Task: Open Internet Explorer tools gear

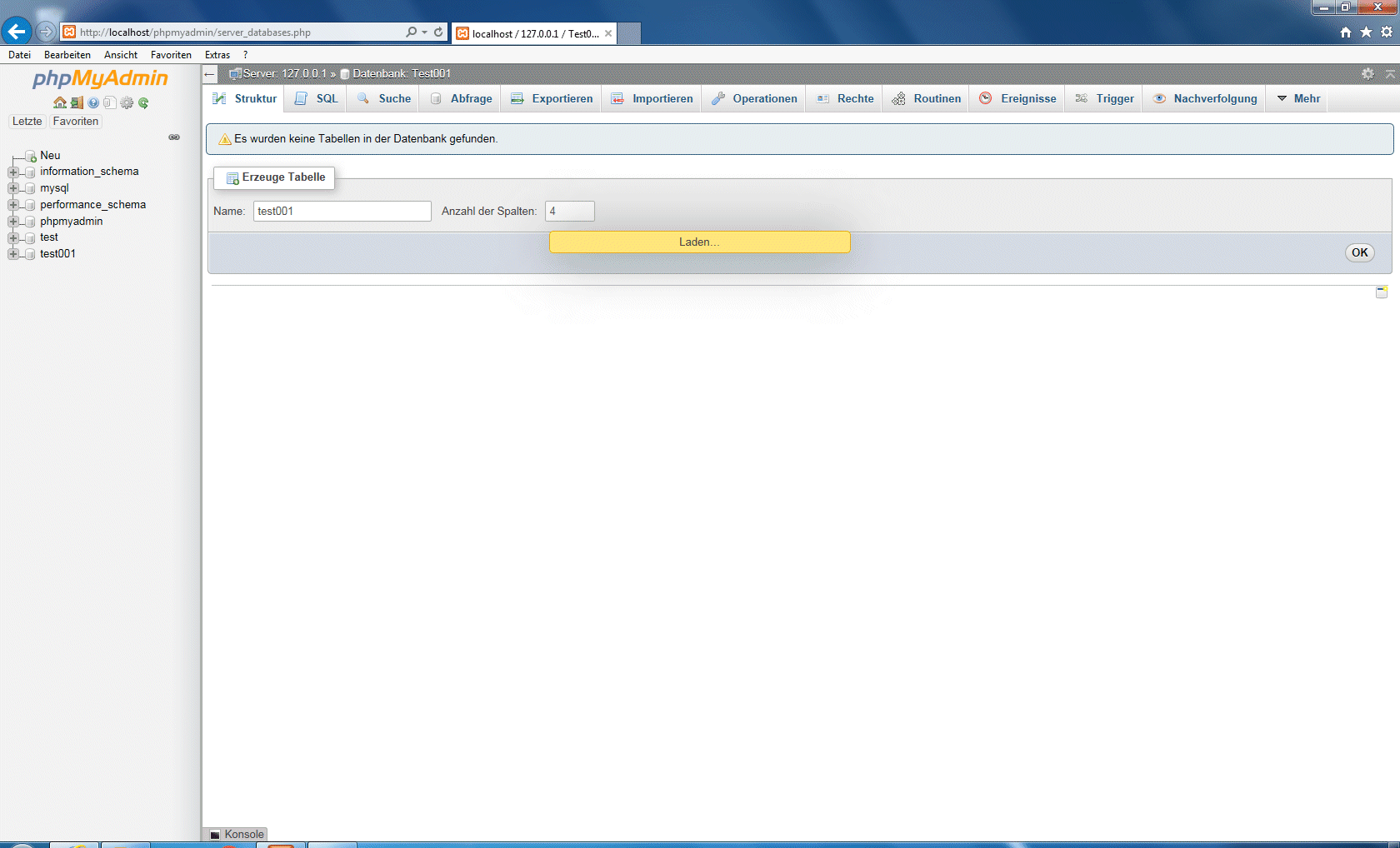Action: click(1387, 32)
